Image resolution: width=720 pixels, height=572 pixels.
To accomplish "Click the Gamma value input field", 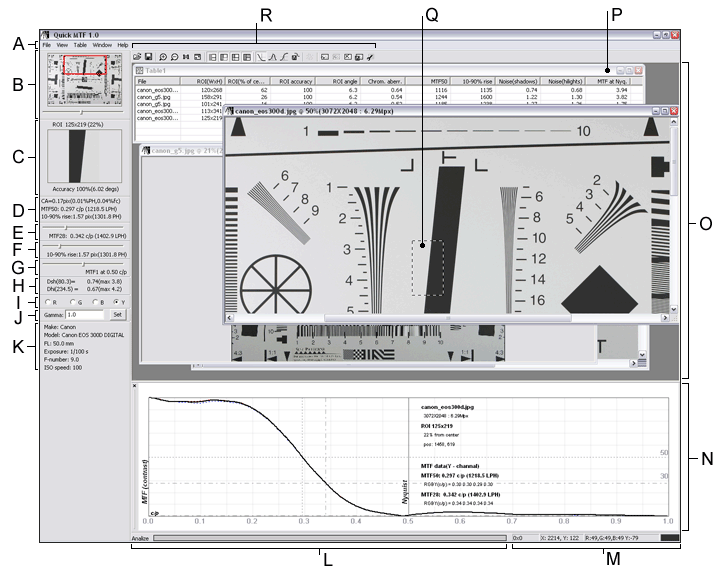I will (x=86, y=313).
